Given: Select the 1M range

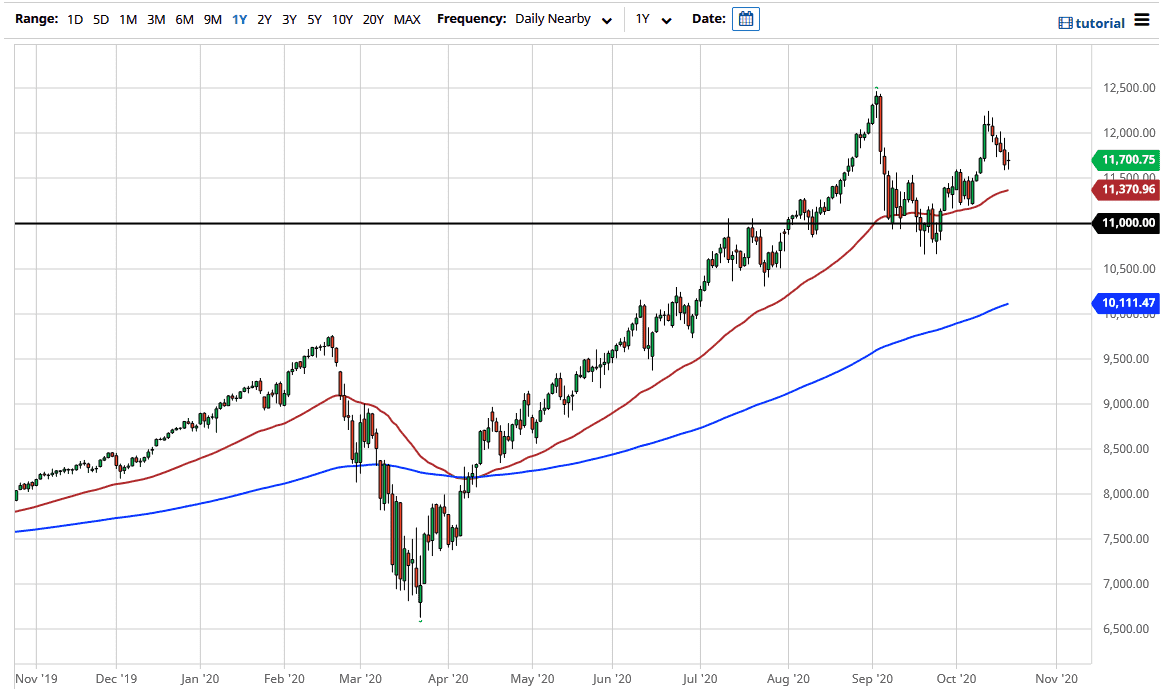Looking at the screenshot, I should pos(127,18).
